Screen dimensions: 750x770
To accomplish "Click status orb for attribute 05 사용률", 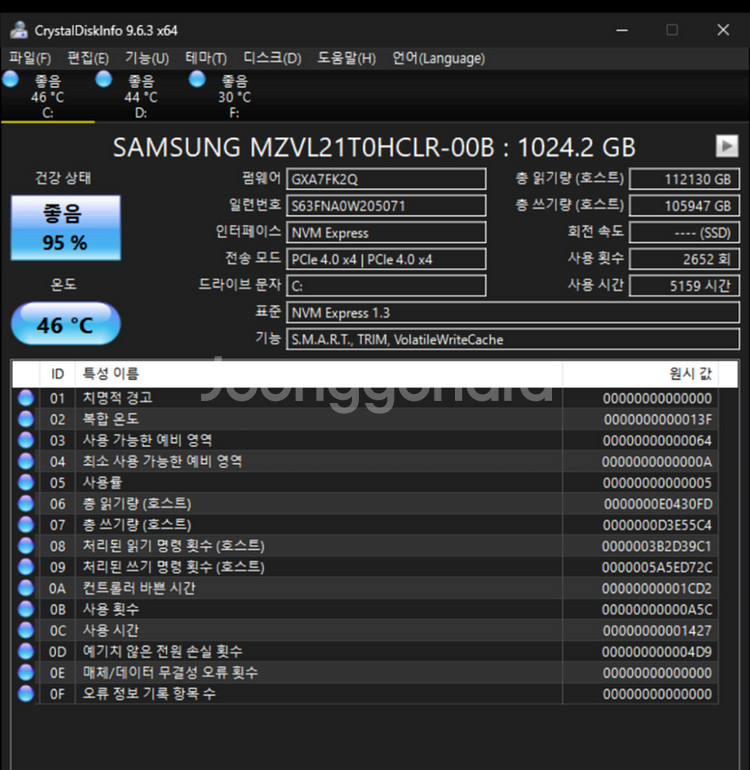I will coord(26,482).
